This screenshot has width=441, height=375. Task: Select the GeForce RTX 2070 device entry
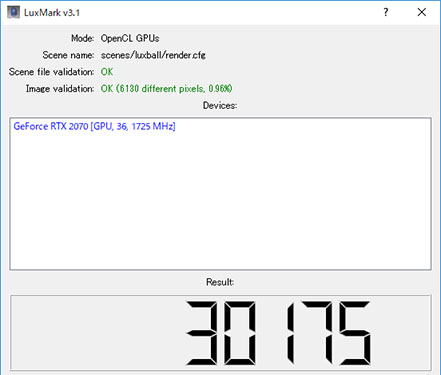click(x=94, y=126)
